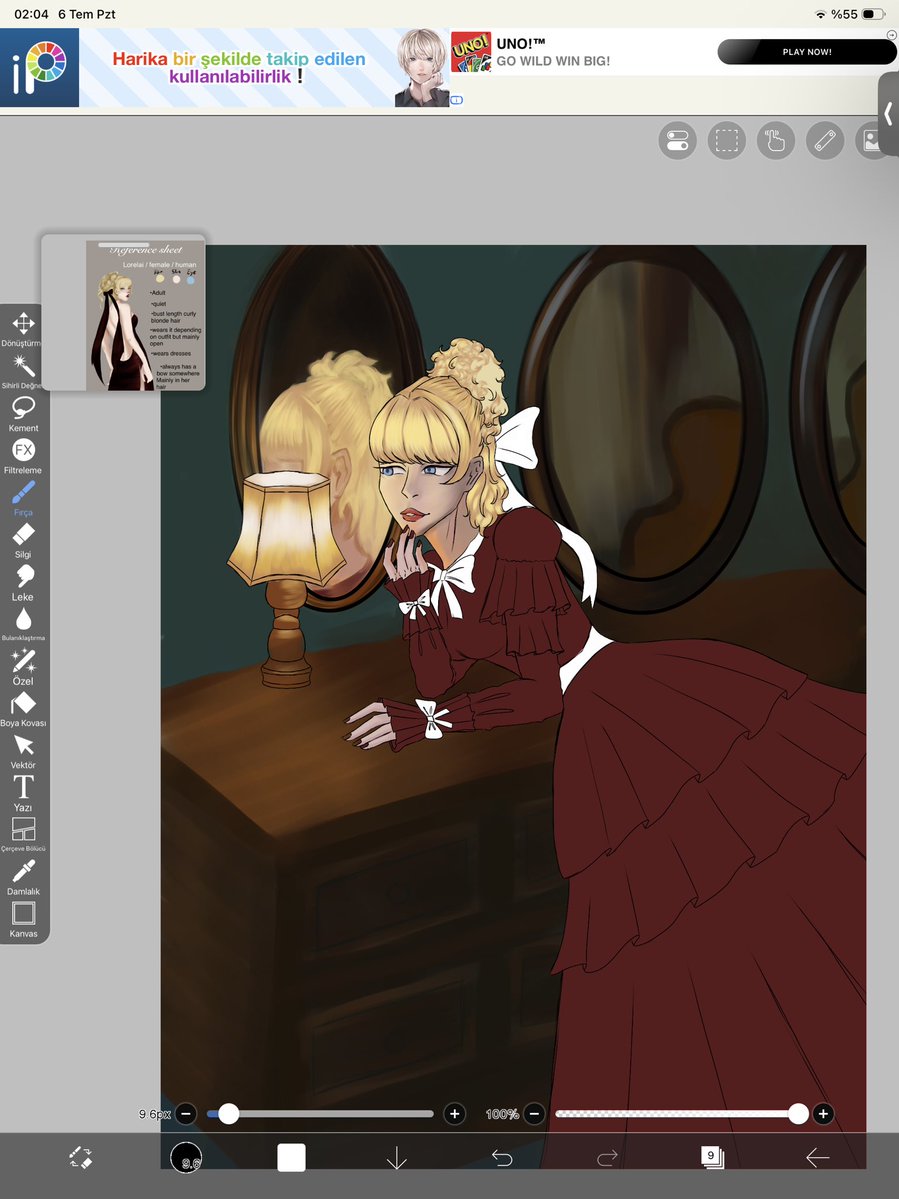
Task: Decrease brush size with minus button
Action: click(x=186, y=1113)
